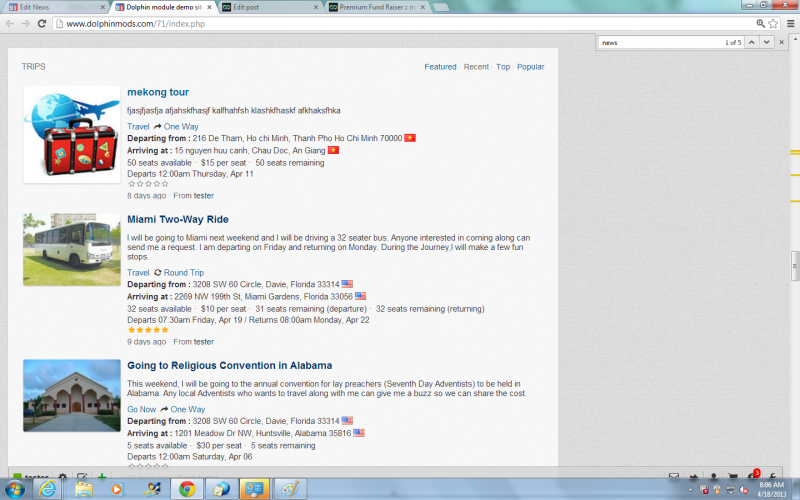This screenshot has height=500, width=800.
Task: Go to previous find result (up arrow)
Action: 752,42
